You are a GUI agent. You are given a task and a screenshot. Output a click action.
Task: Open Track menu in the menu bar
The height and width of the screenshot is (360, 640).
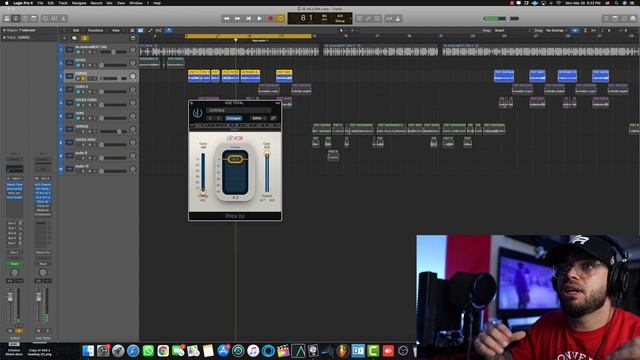pos(63,3)
